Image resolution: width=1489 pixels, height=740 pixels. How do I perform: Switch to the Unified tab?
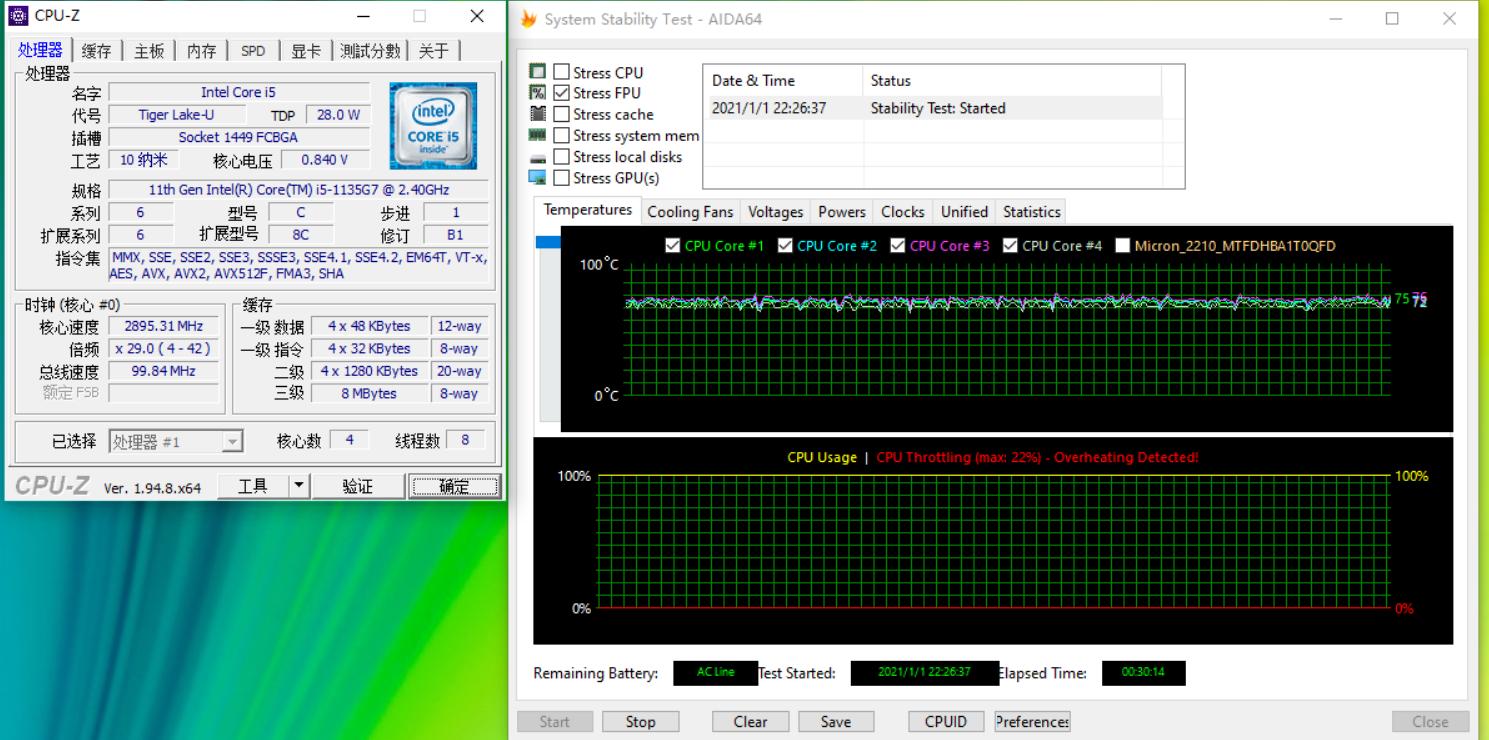[x=965, y=212]
